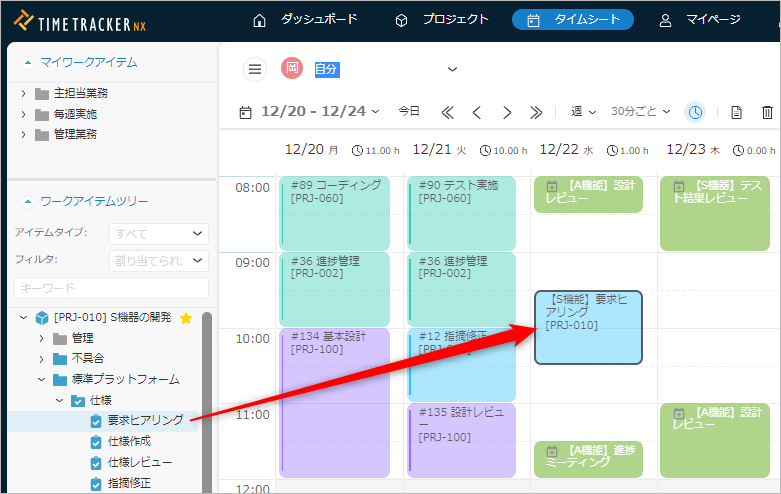Select the 仕様作成 work item
781x494 pixels.
pos(130,441)
